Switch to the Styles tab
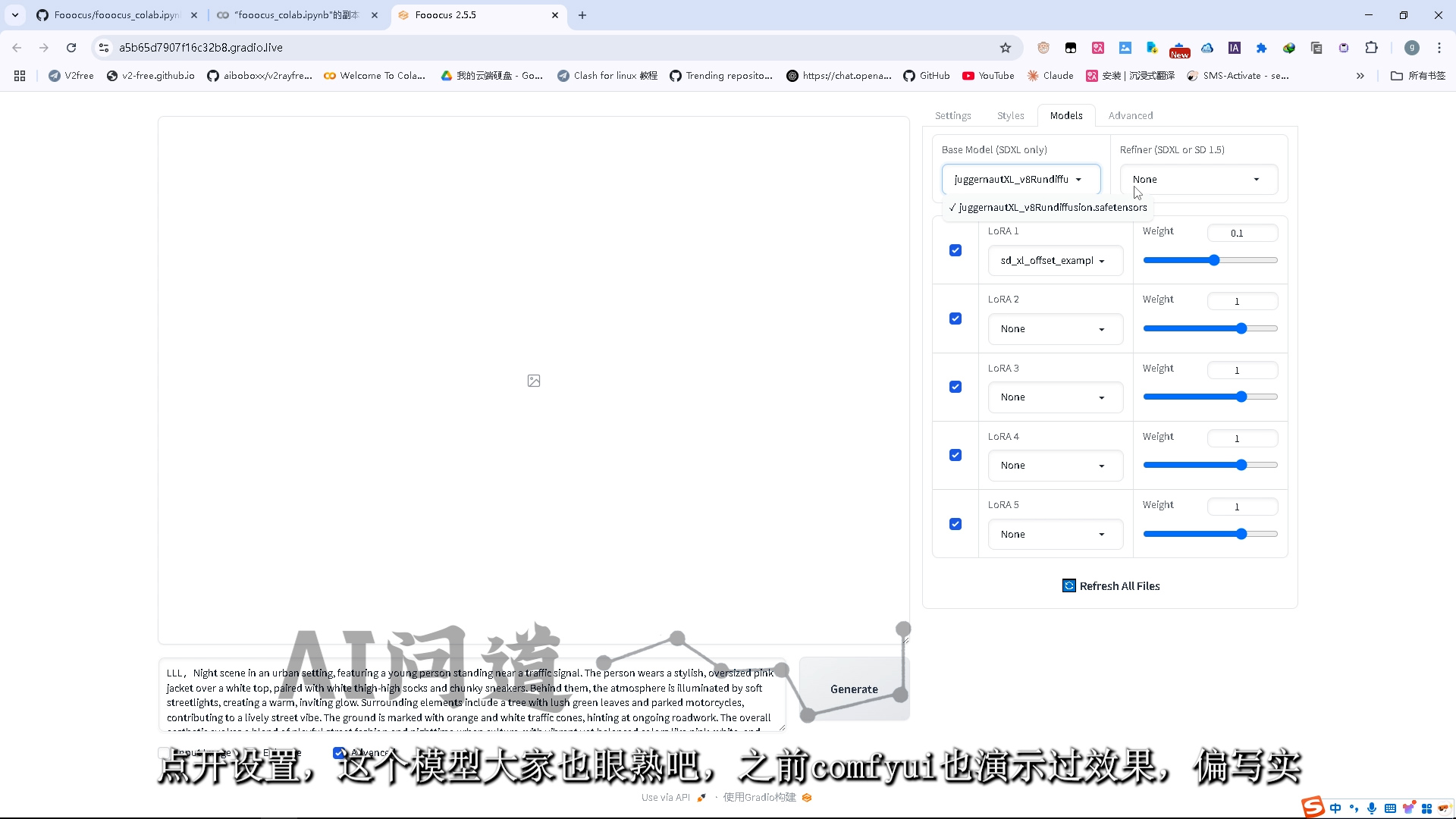The width and height of the screenshot is (1456, 819). pyautogui.click(x=1010, y=115)
